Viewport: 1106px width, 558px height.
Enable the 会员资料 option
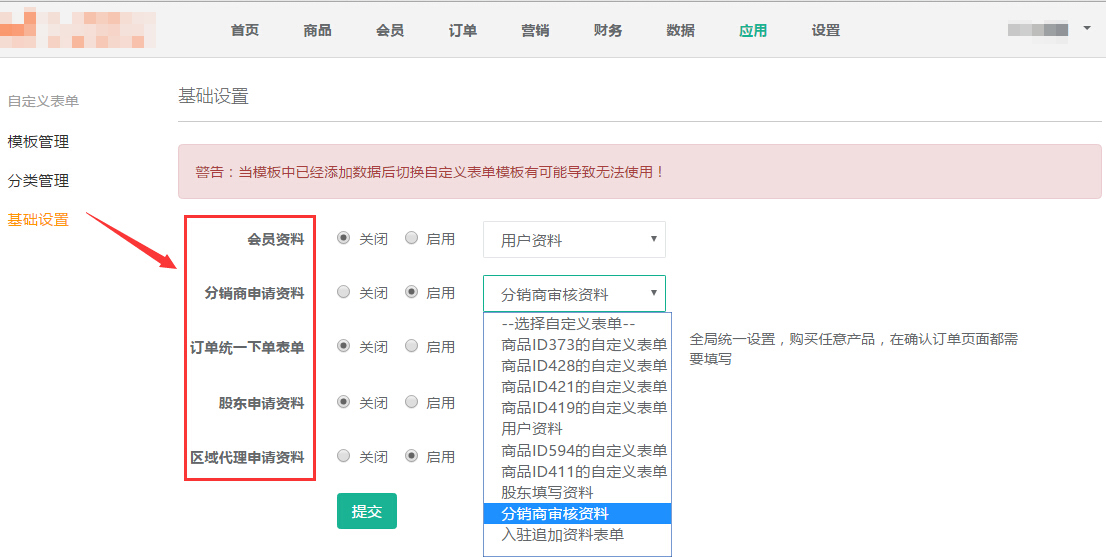coord(411,239)
